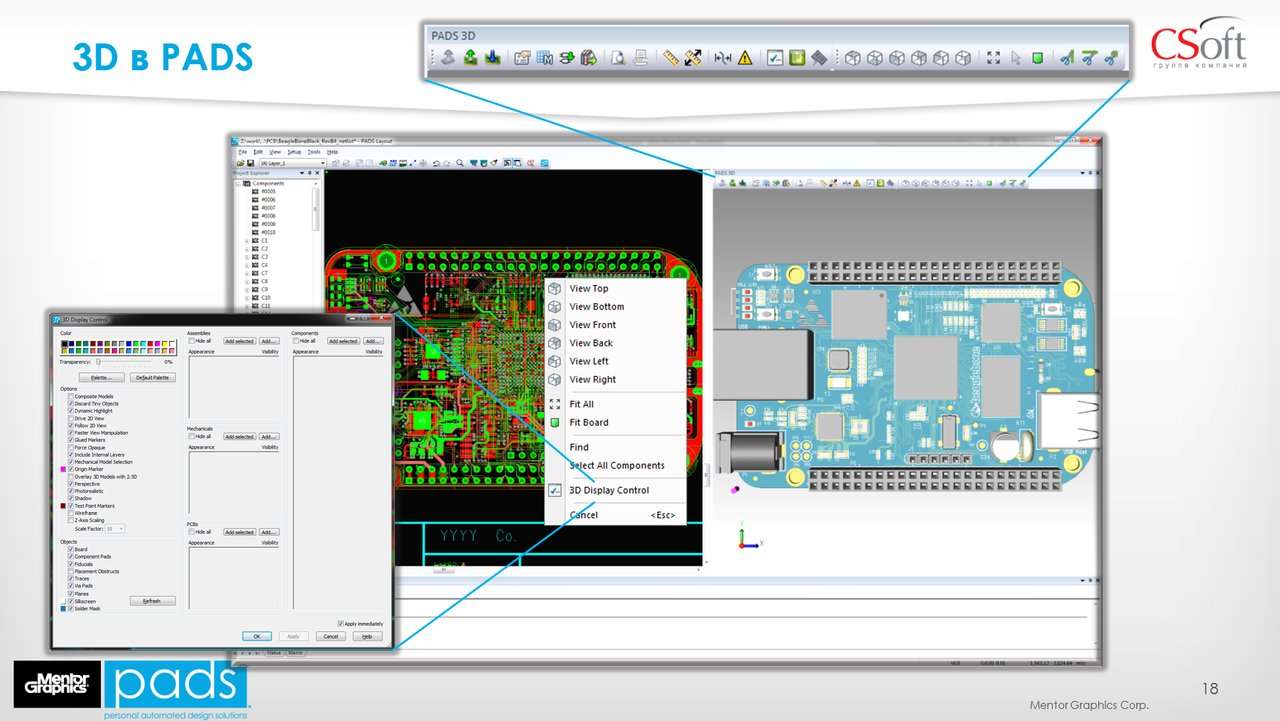Image resolution: width=1280 pixels, height=721 pixels.
Task: Click the printer icon in enlarged PADS 3D toolbar
Action: 641,58
